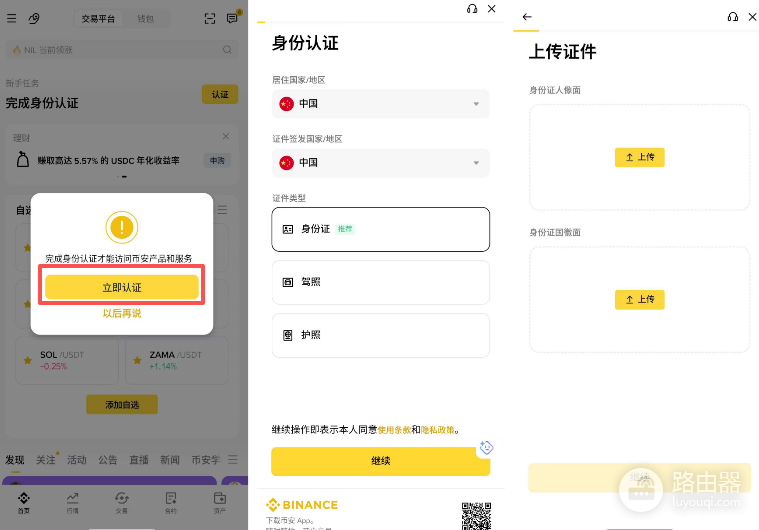Select 身份证 as document type
The height and width of the screenshot is (530, 759).
coord(380,229)
